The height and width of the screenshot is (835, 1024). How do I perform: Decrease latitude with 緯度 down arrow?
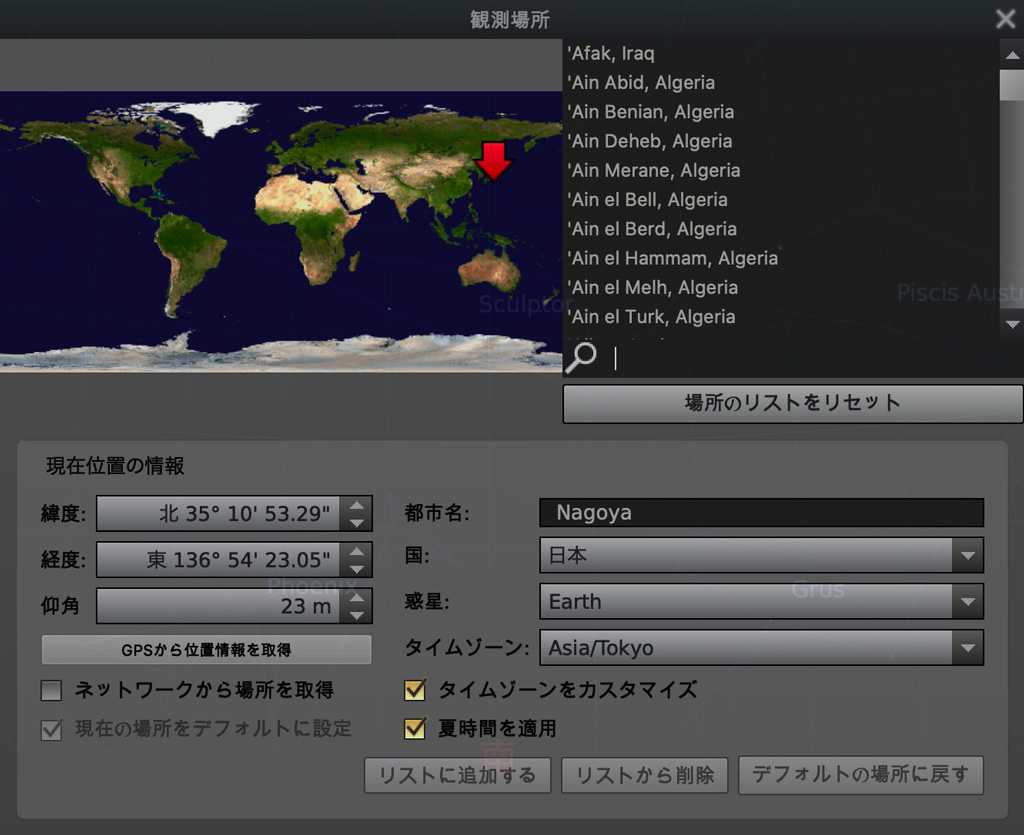[357, 523]
